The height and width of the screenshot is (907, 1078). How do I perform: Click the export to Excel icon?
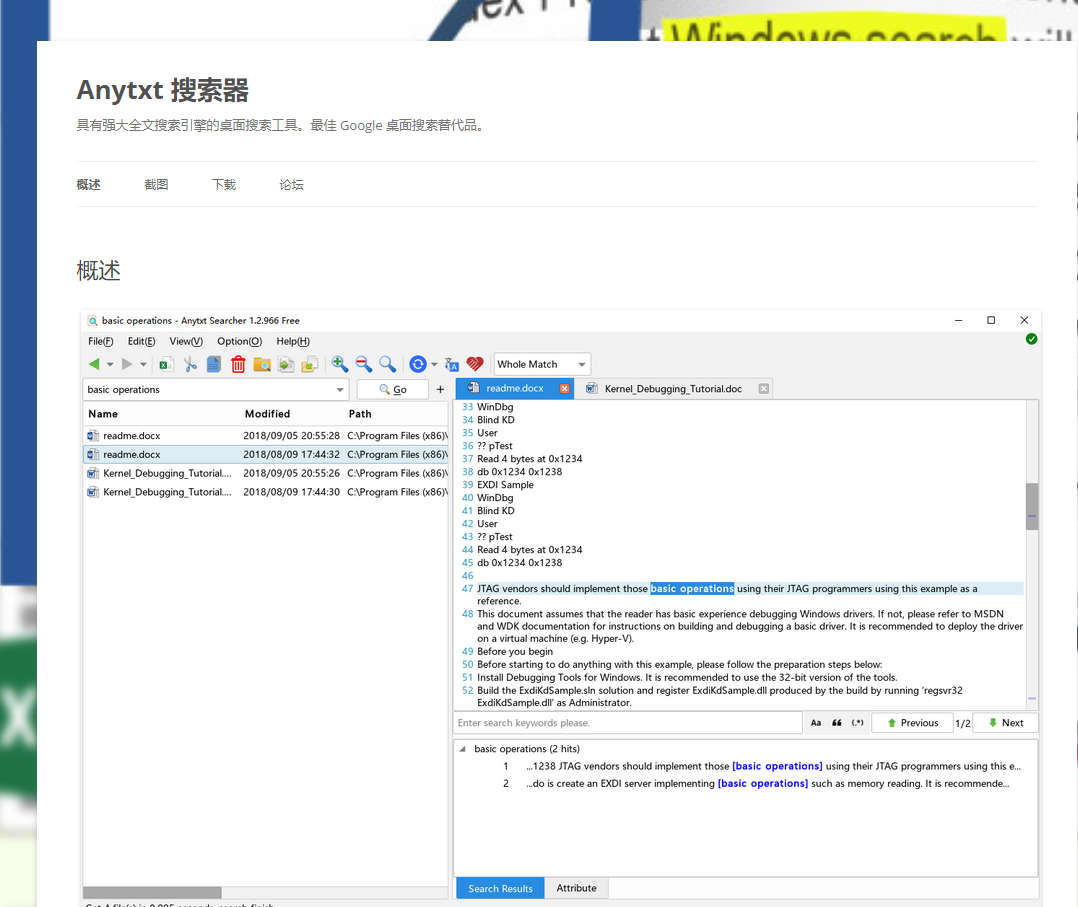[165, 364]
